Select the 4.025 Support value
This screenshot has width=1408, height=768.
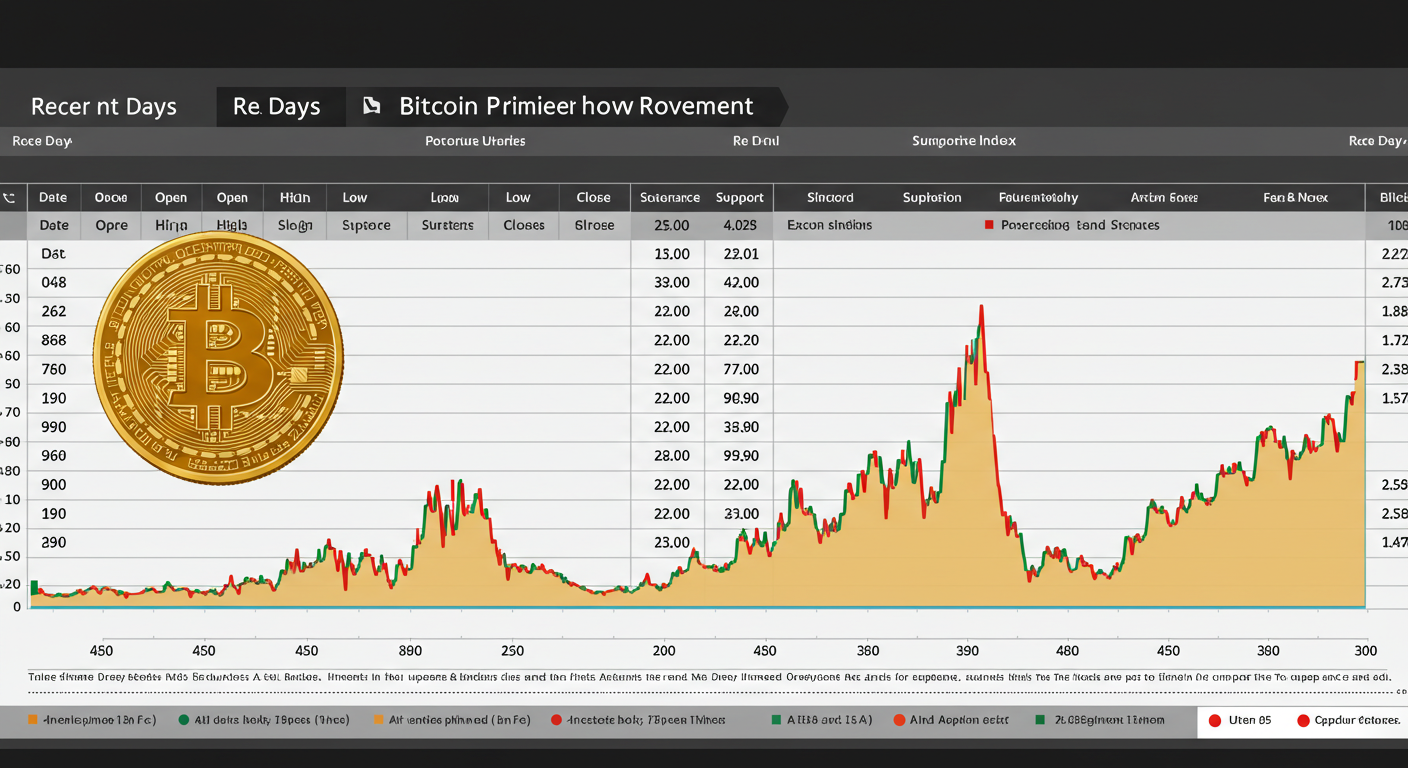pyautogui.click(x=740, y=226)
